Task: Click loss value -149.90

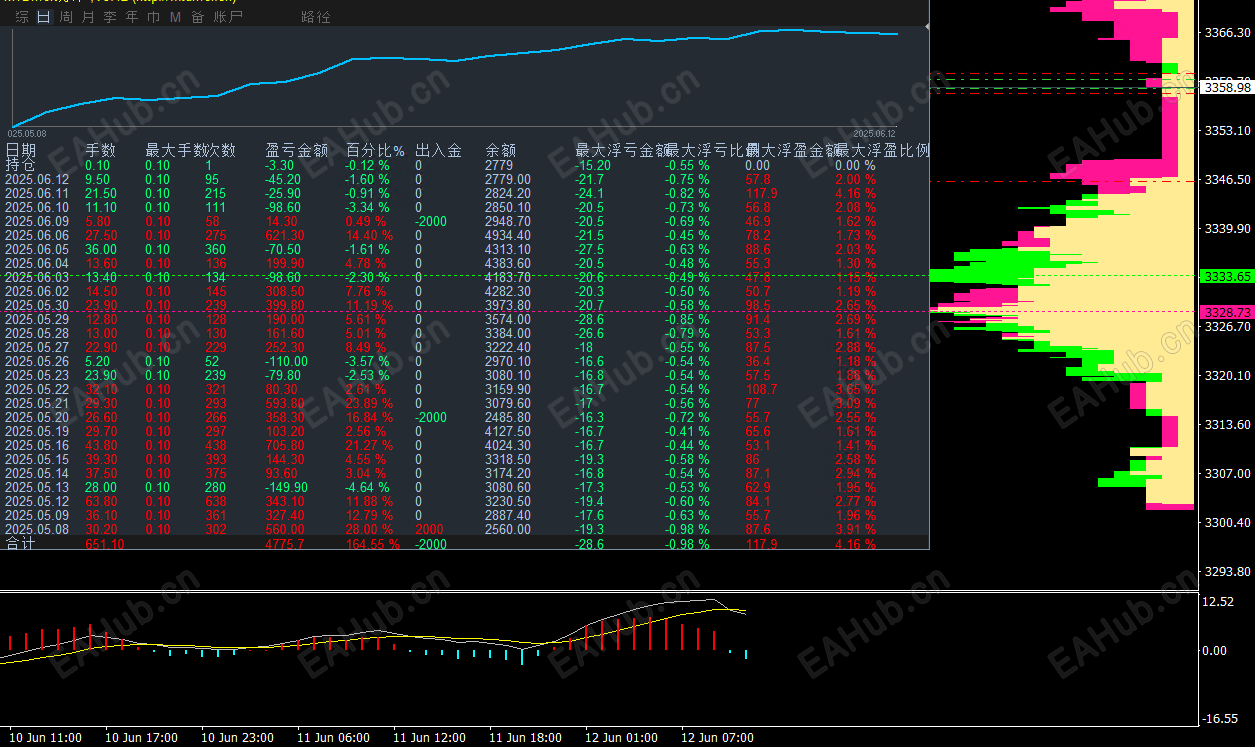Action: click(x=287, y=487)
